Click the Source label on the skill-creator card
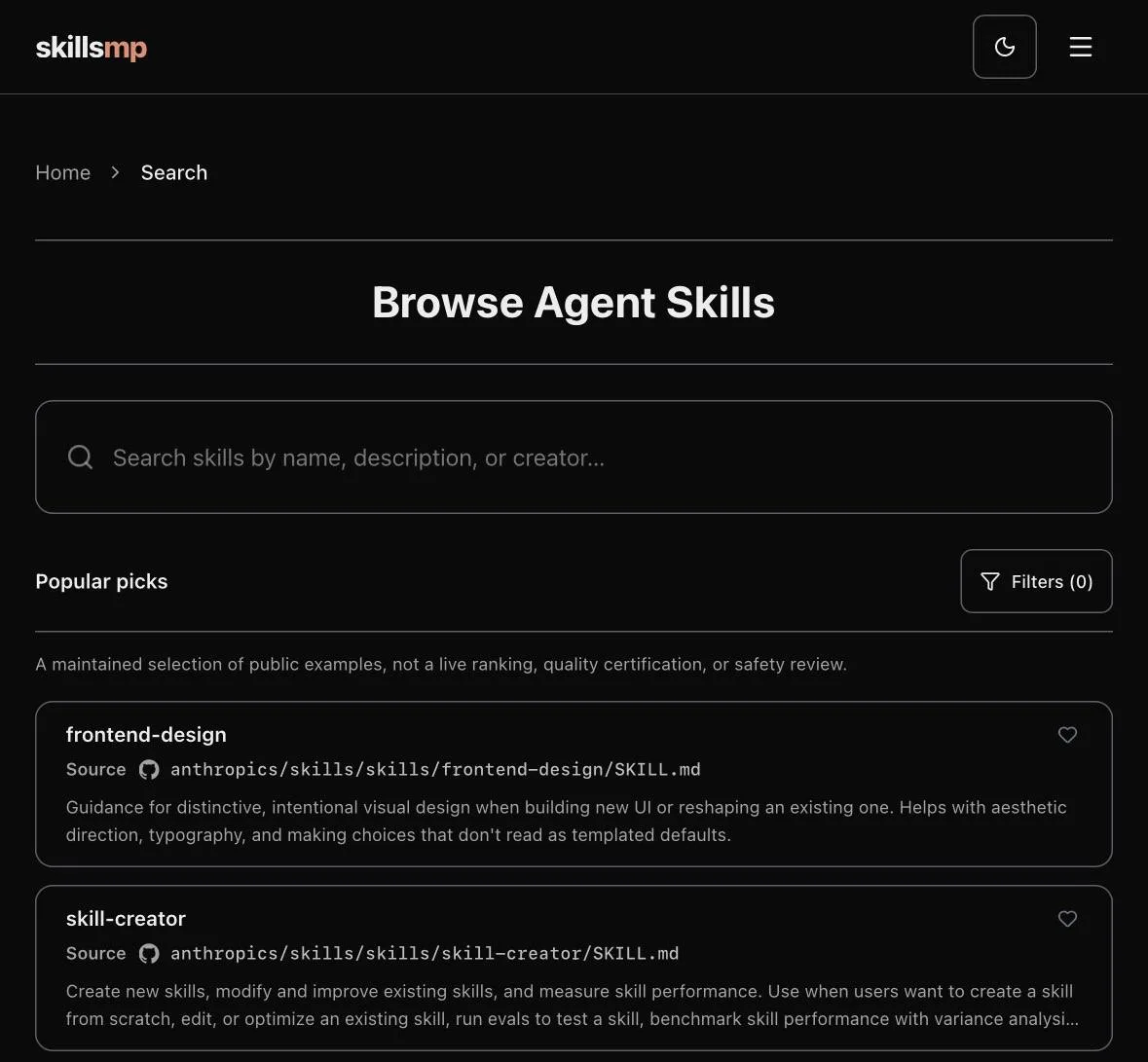This screenshot has width=1148, height=1062. (96, 954)
